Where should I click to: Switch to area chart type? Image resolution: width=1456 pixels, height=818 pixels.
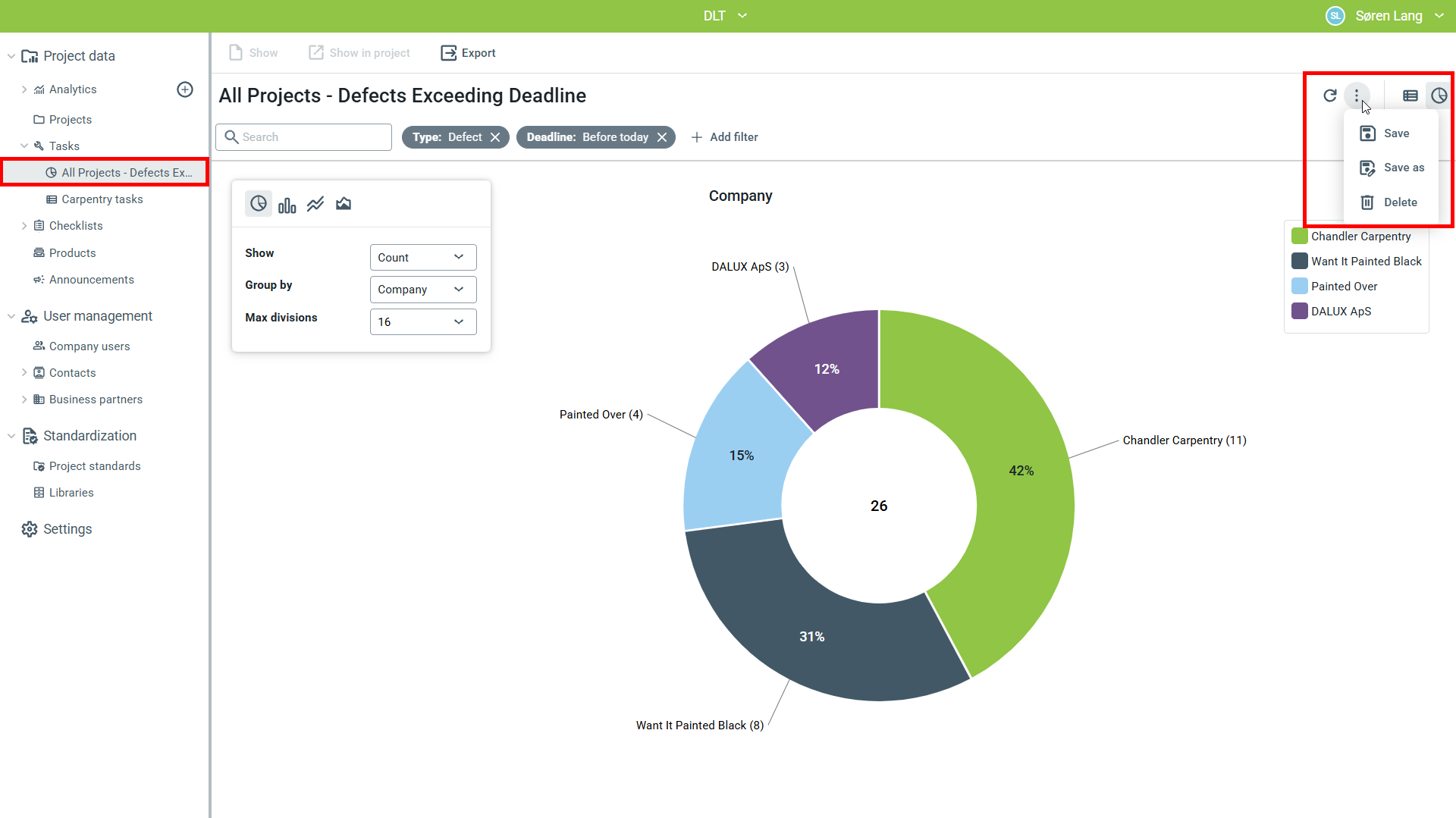coord(344,204)
